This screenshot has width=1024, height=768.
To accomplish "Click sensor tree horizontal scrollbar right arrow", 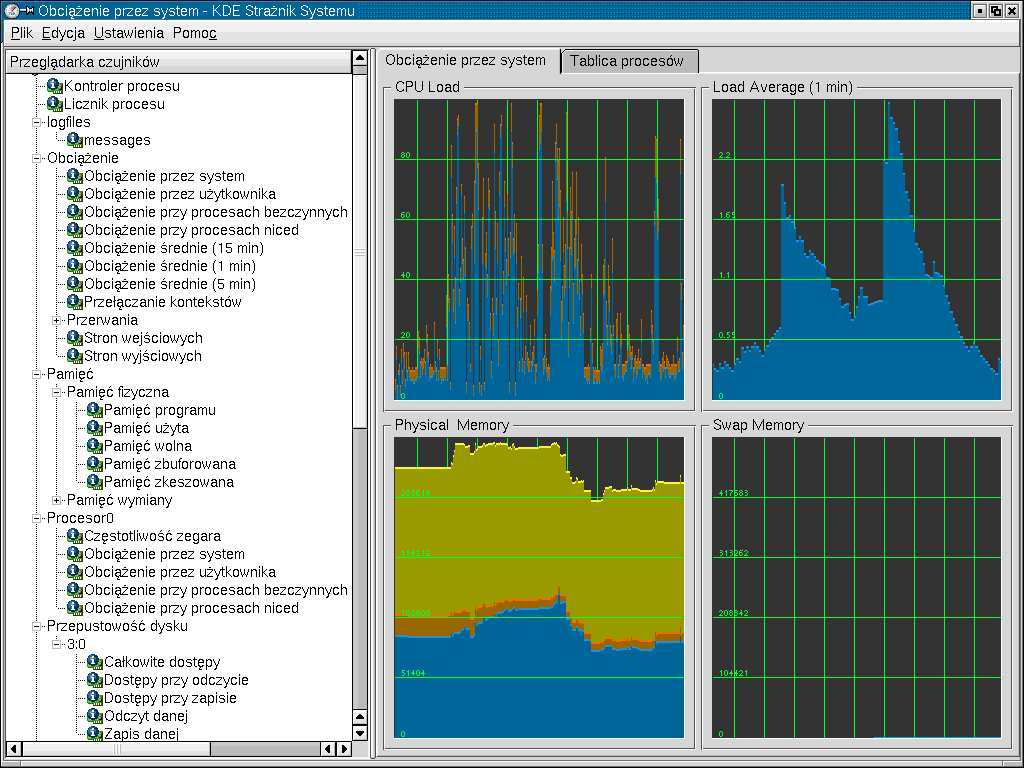I will [344, 748].
